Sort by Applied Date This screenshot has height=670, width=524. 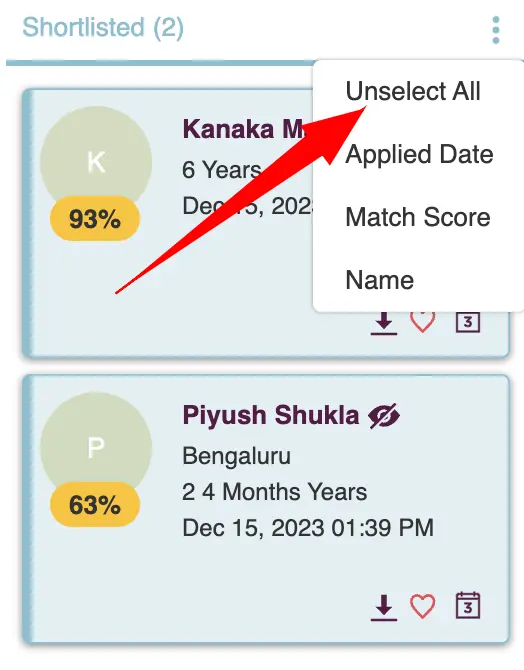point(419,154)
